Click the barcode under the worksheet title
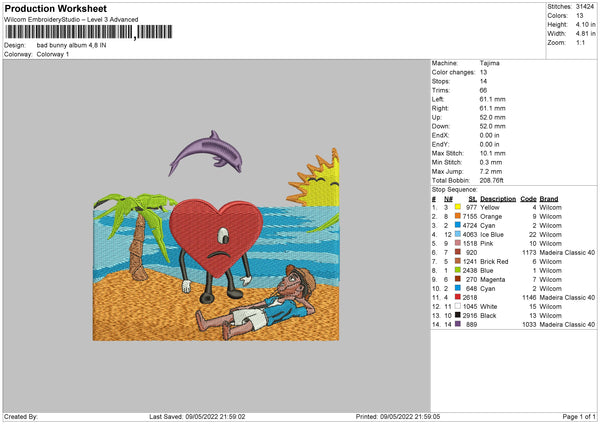 point(89,32)
